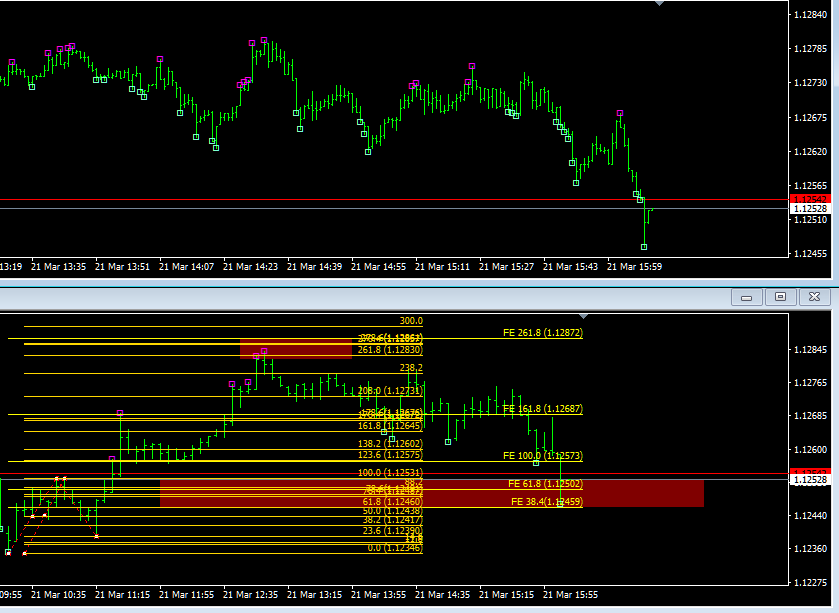Select Fibonacci label 23.6 (1.12390)
The height and width of the screenshot is (613, 839).
[x=392, y=531]
